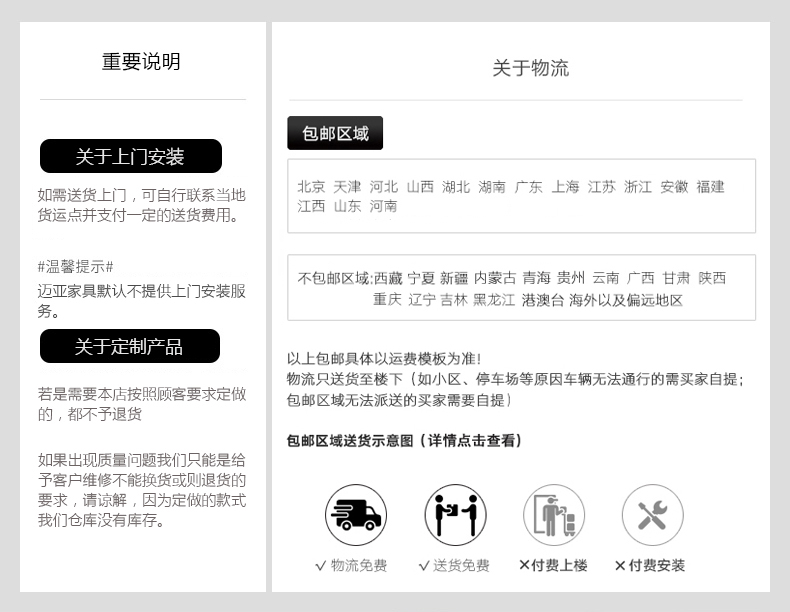This screenshot has height=612, width=790.
Task: Click the 包邮区域 black label
Action: 335,133
